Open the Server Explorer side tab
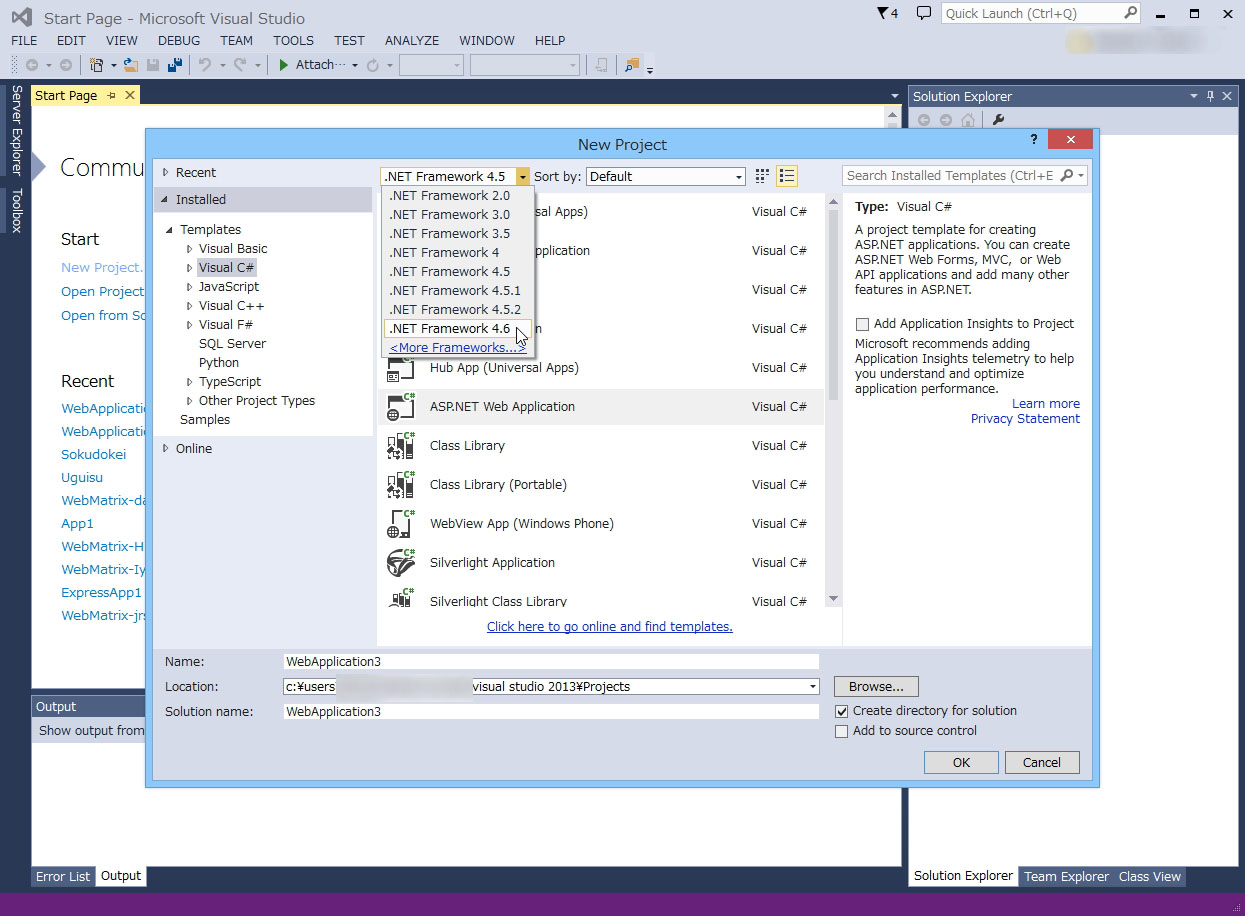Viewport: 1245px width, 916px height. click(16, 130)
